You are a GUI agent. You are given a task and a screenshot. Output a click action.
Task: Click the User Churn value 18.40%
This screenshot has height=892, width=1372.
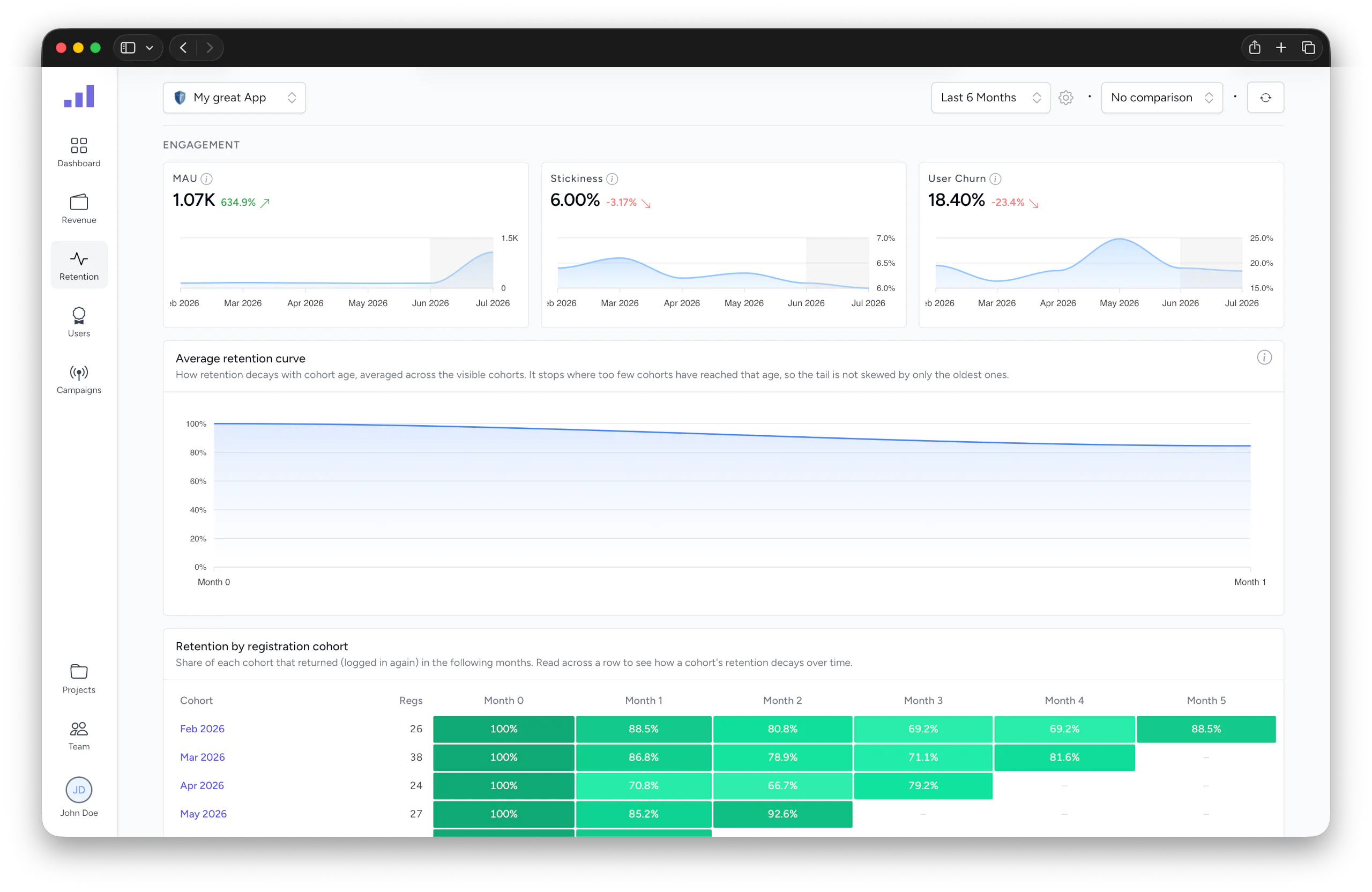pyautogui.click(x=956, y=200)
